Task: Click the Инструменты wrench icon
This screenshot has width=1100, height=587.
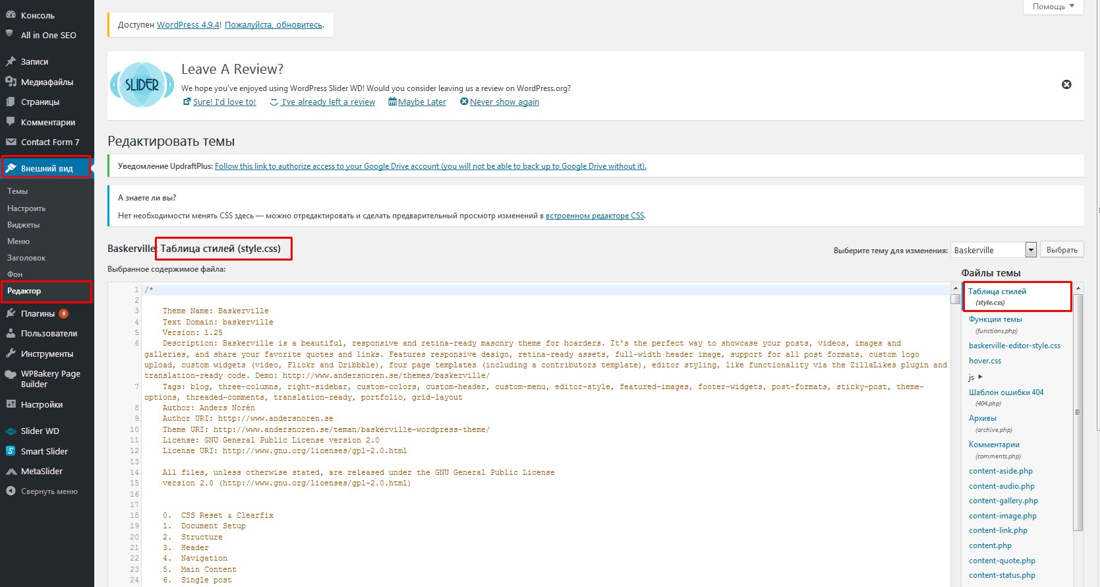Action: (10, 353)
